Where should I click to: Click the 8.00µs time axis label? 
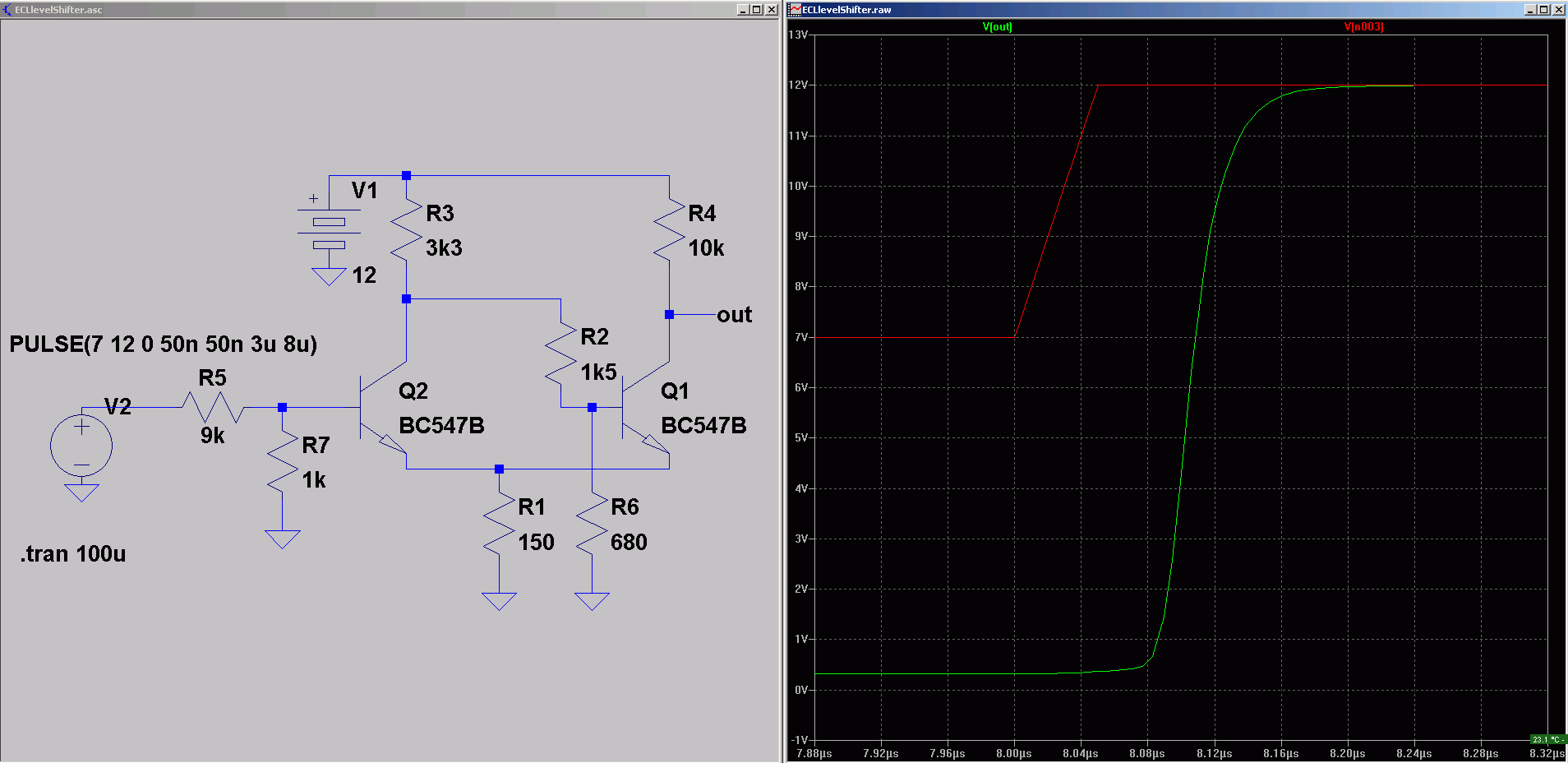1013,753
